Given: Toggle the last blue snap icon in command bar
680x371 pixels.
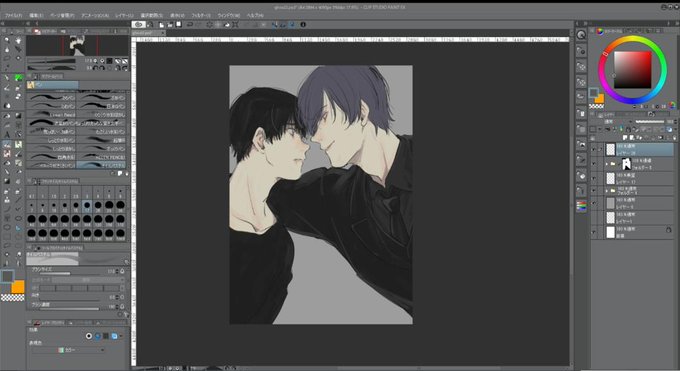Looking at the screenshot, I should click(292, 25).
